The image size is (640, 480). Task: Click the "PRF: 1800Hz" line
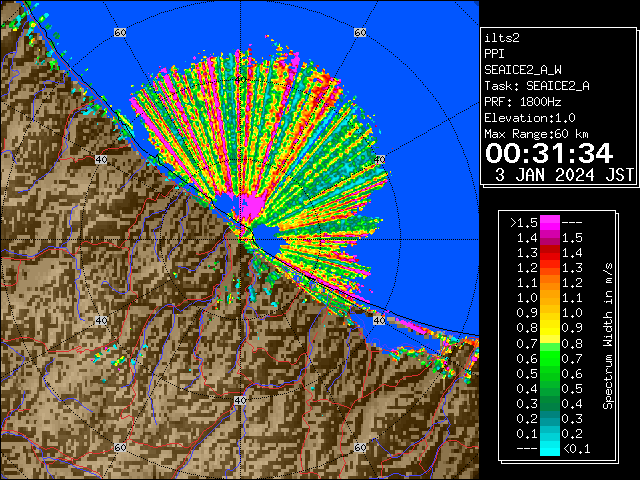523,102
